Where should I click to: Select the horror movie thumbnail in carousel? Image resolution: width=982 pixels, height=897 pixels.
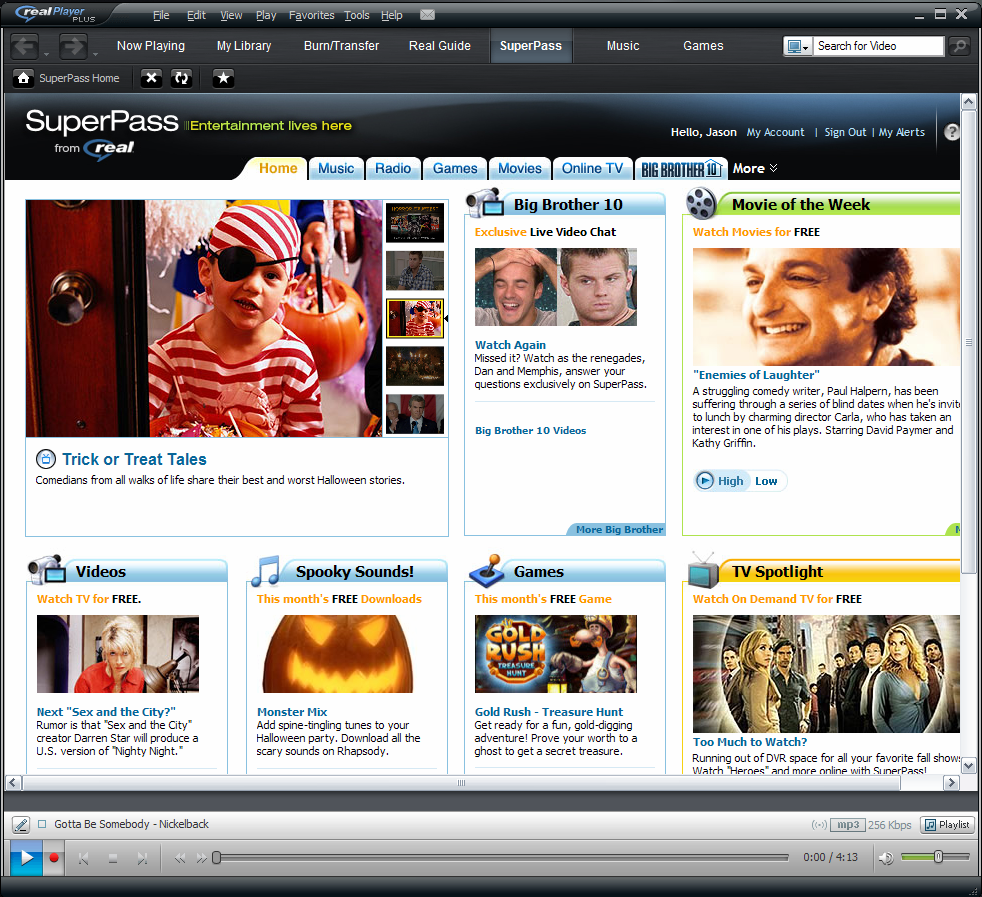coord(415,222)
